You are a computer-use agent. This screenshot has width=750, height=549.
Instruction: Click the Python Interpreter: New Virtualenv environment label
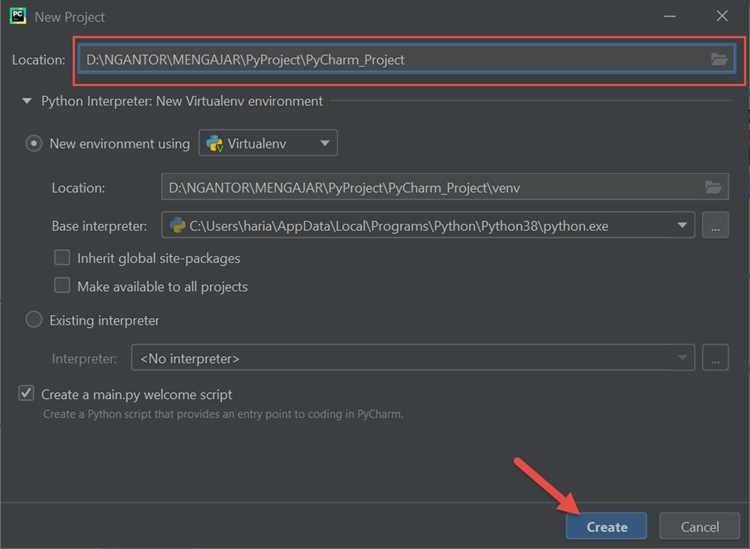pos(182,101)
